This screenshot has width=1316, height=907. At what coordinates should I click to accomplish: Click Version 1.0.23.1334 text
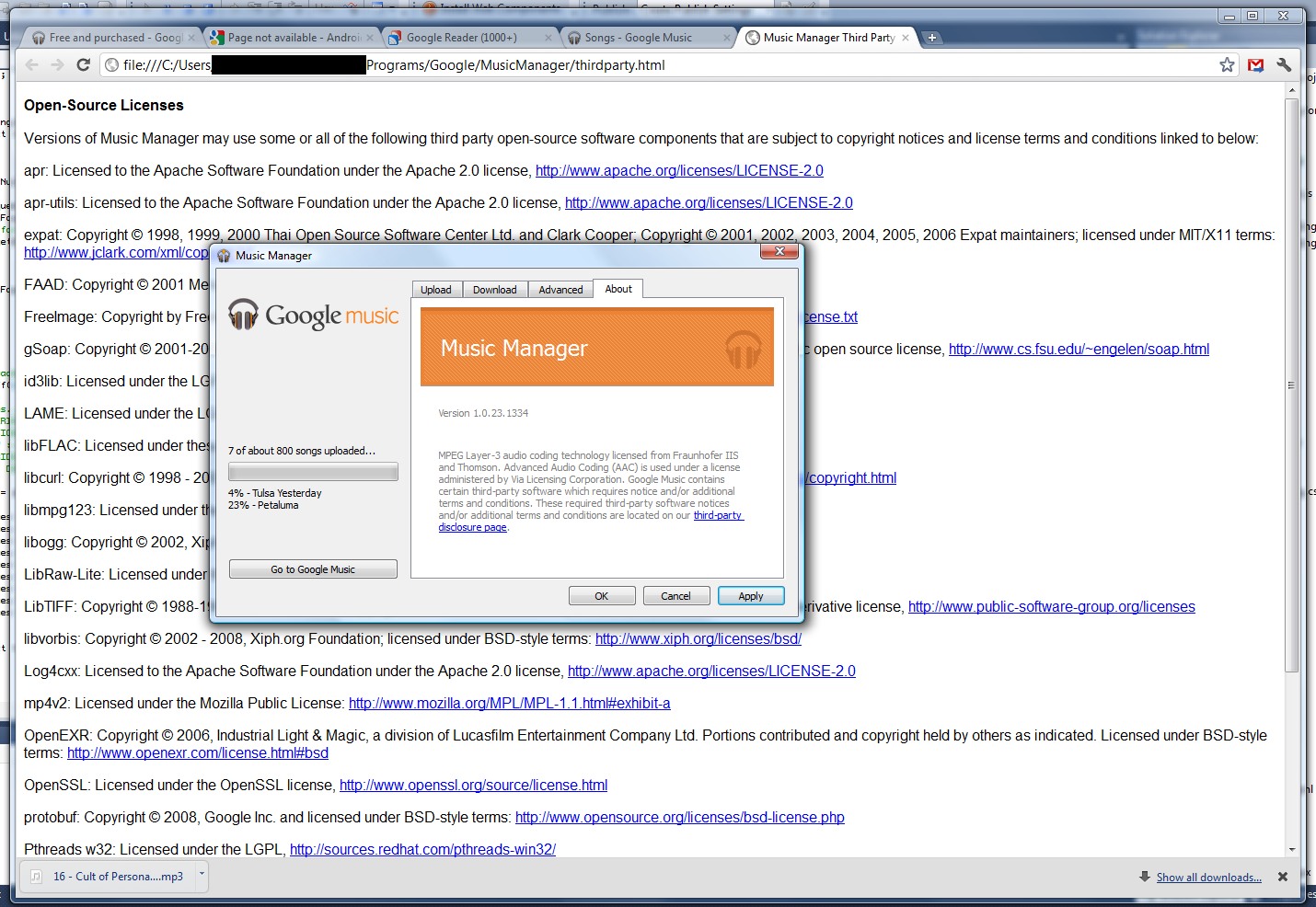(x=483, y=414)
